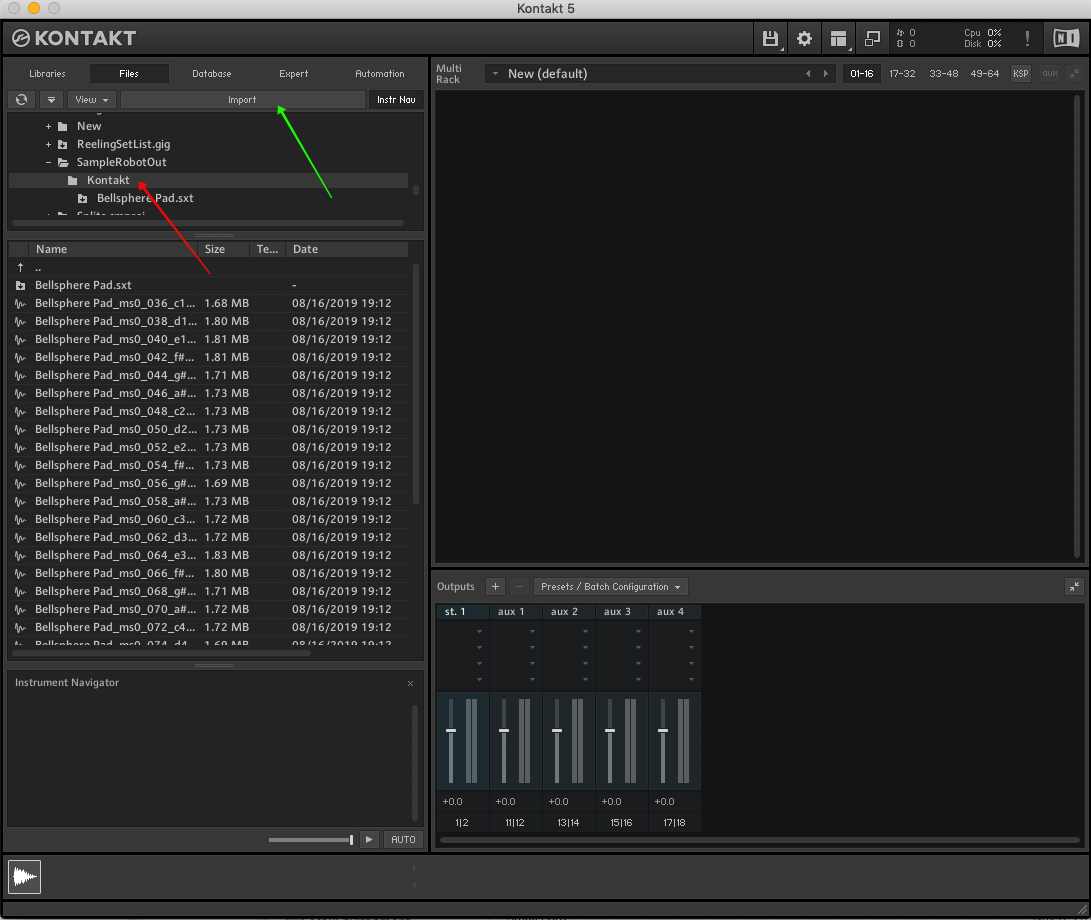Open the View dropdown menu

click(91, 100)
